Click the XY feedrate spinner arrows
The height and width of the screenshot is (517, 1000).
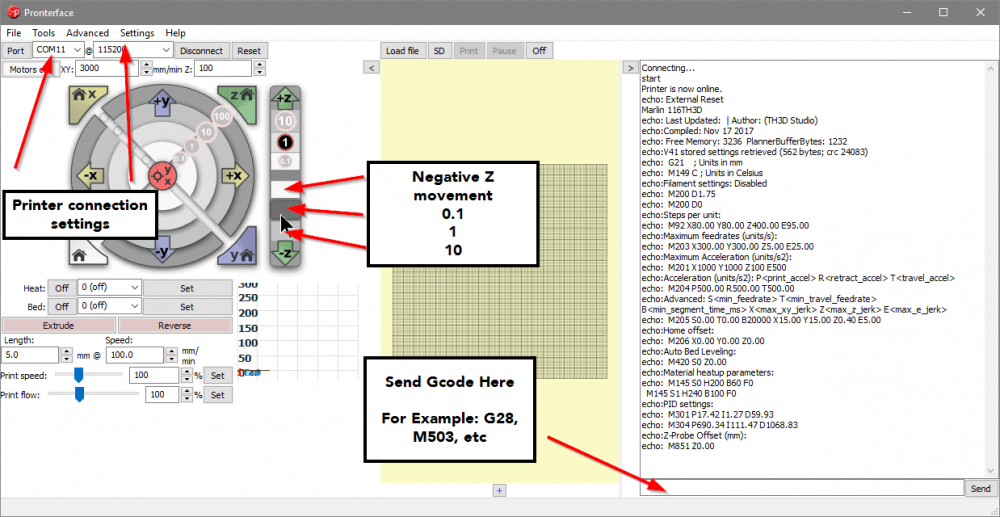pos(147,69)
